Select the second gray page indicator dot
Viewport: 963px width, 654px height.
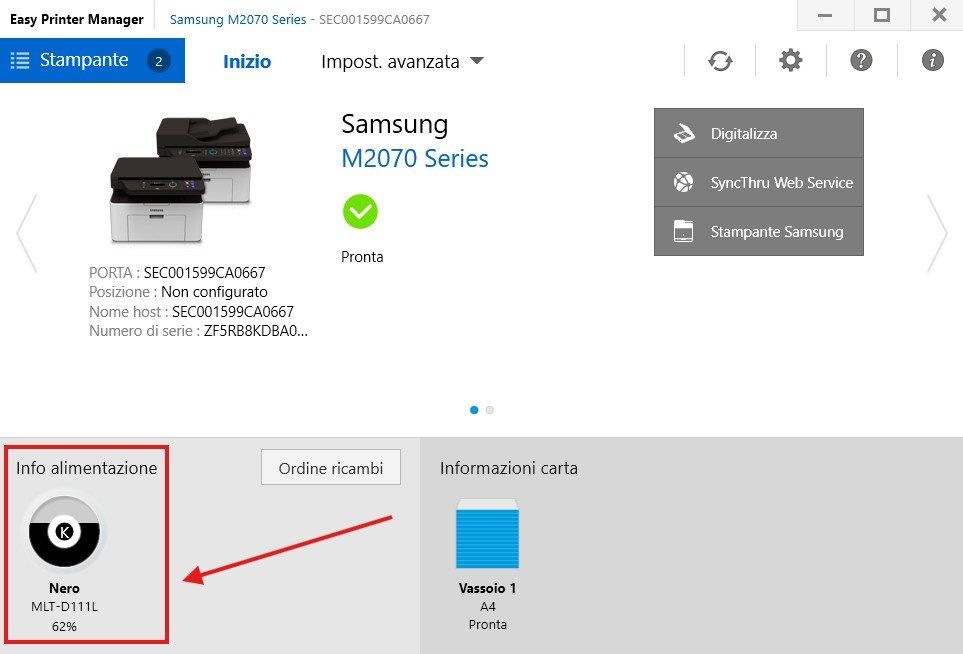[489, 410]
